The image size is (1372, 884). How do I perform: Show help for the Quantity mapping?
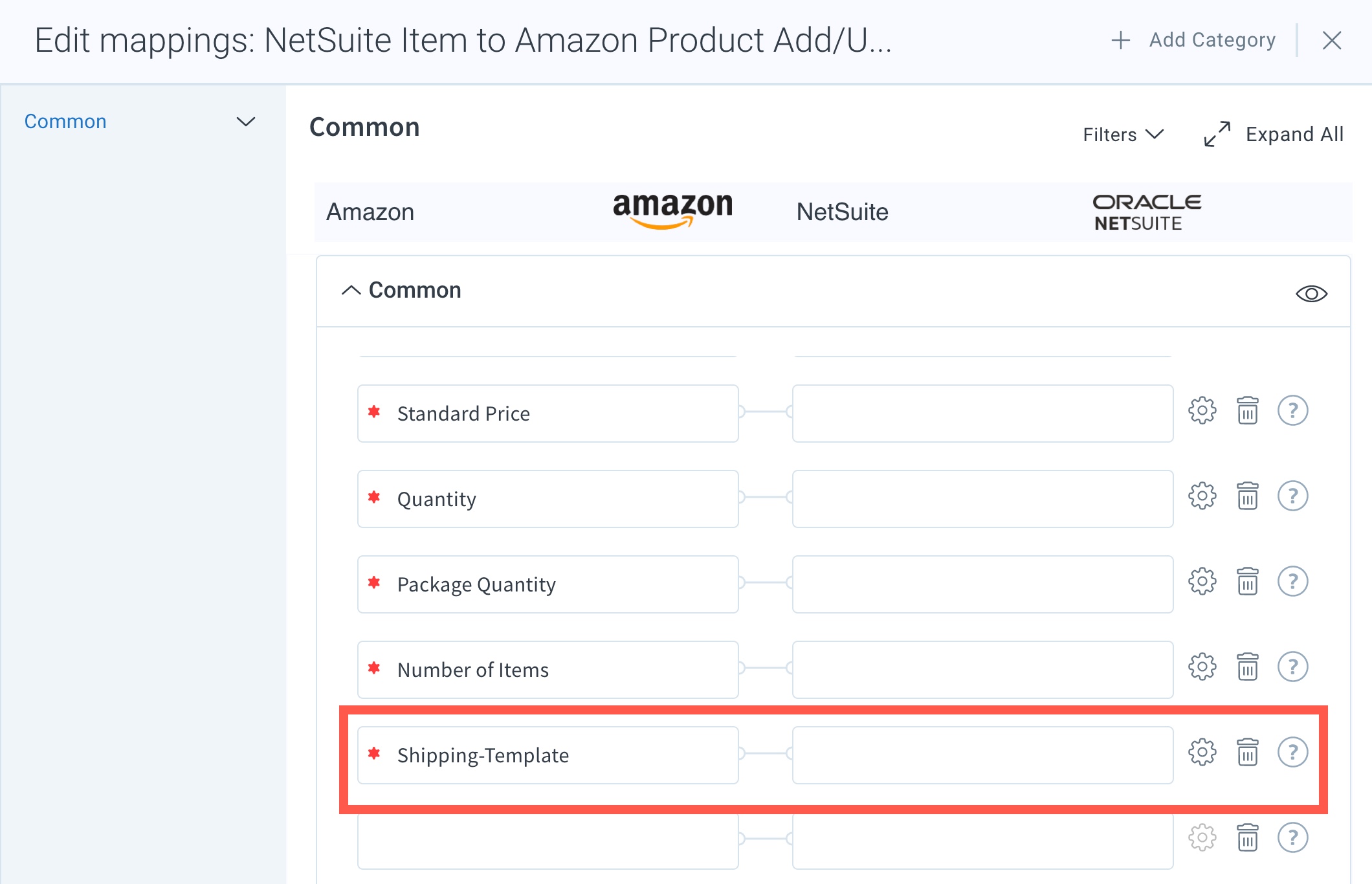(1292, 496)
